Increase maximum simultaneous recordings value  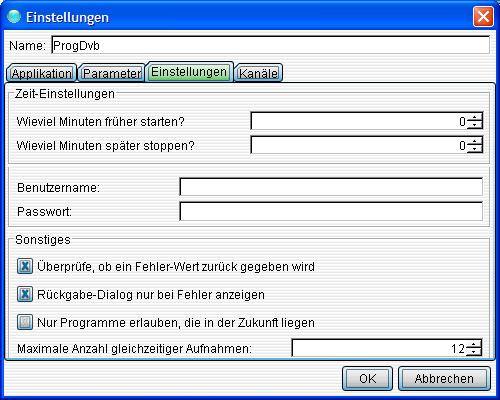click(474, 344)
